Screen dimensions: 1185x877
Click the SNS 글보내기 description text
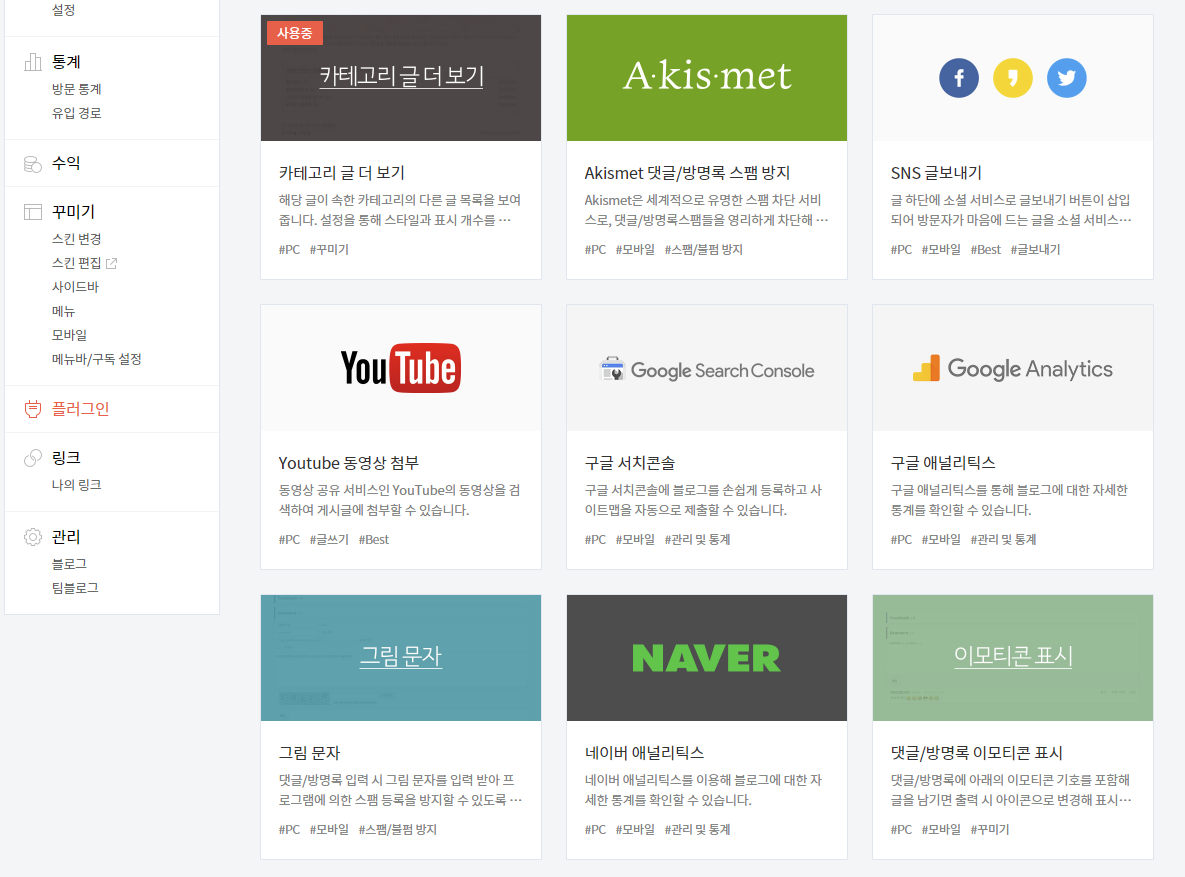(x=1011, y=210)
